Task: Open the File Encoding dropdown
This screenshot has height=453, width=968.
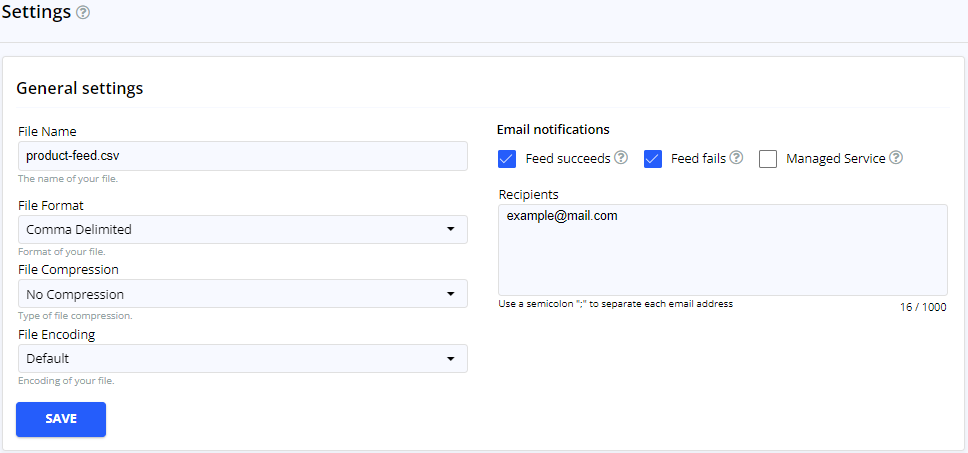Action: (243, 359)
